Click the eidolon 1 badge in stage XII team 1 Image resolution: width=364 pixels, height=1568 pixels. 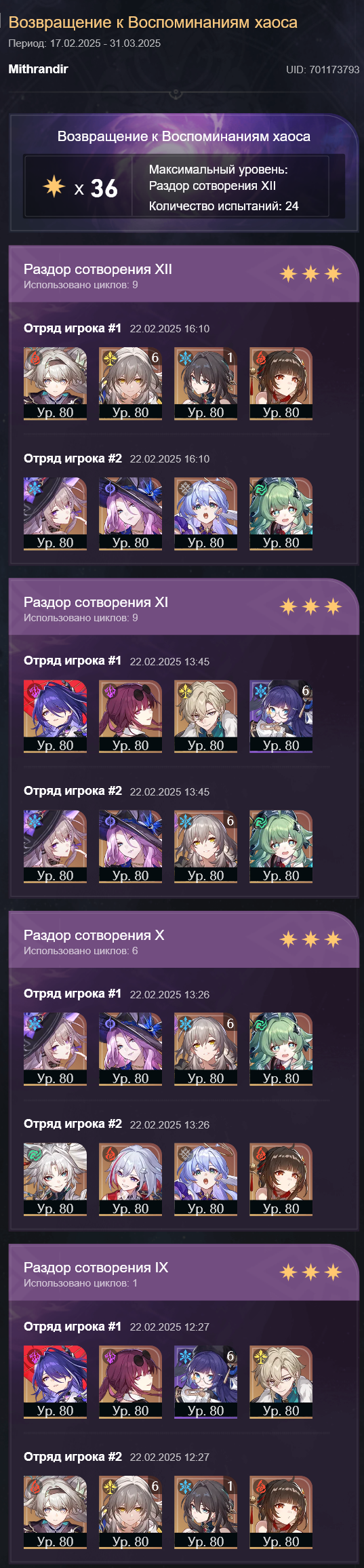[x=230, y=357]
